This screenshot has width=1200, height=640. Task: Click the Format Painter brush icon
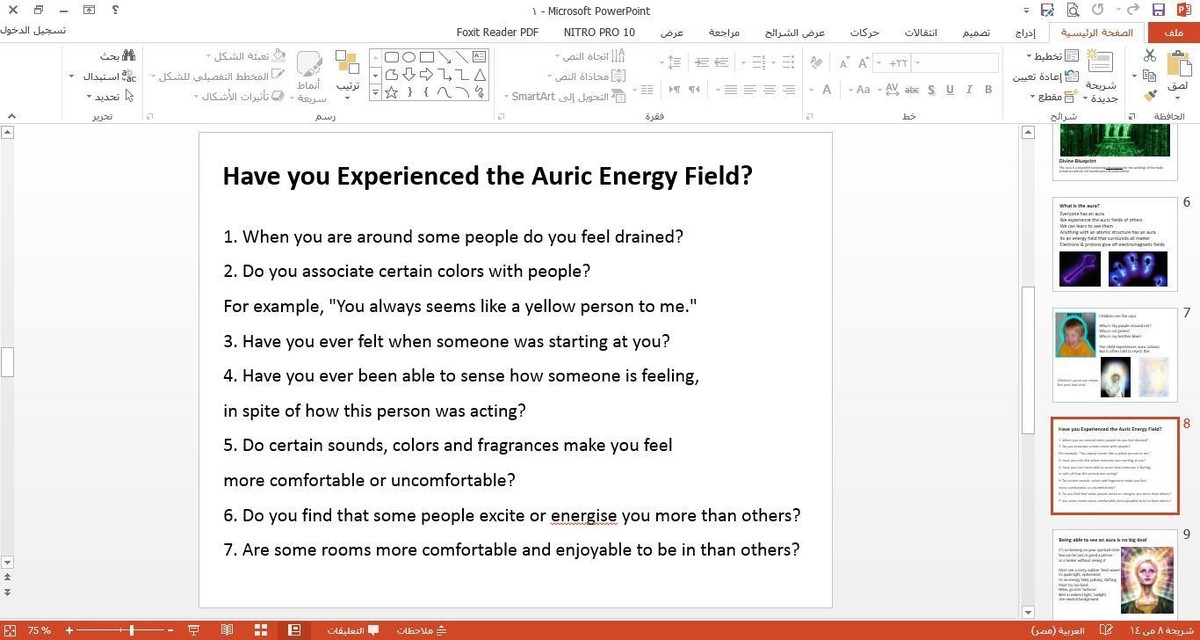[x=1150, y=95]
